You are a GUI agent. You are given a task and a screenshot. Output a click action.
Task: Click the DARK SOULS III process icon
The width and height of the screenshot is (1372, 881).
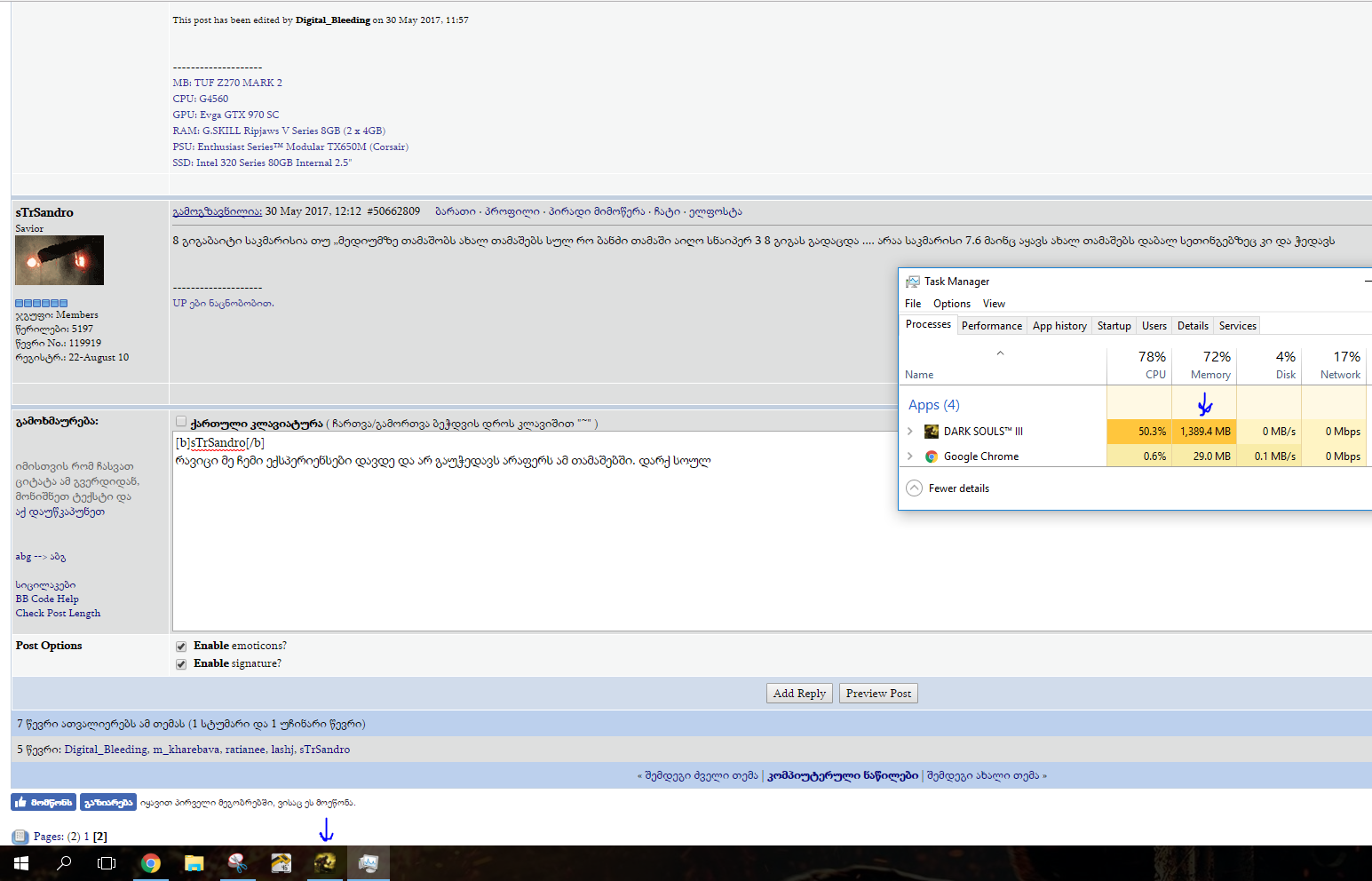[x=932, y=432]
